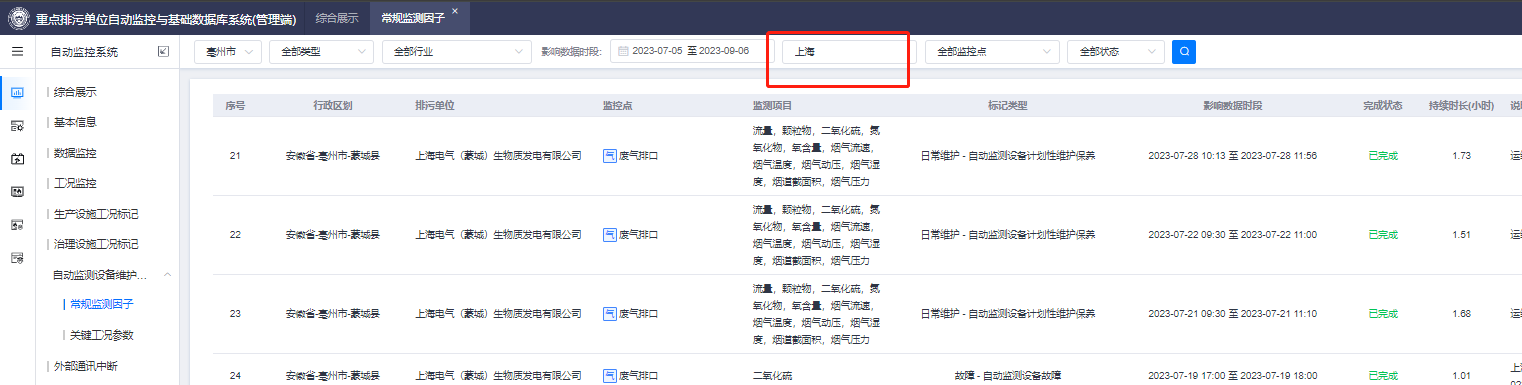The width and height of the screenshot is (1522, 385).
Task: Collapse the 自动监控系统 menu panel icon
Action: click(x=163, y=51)
